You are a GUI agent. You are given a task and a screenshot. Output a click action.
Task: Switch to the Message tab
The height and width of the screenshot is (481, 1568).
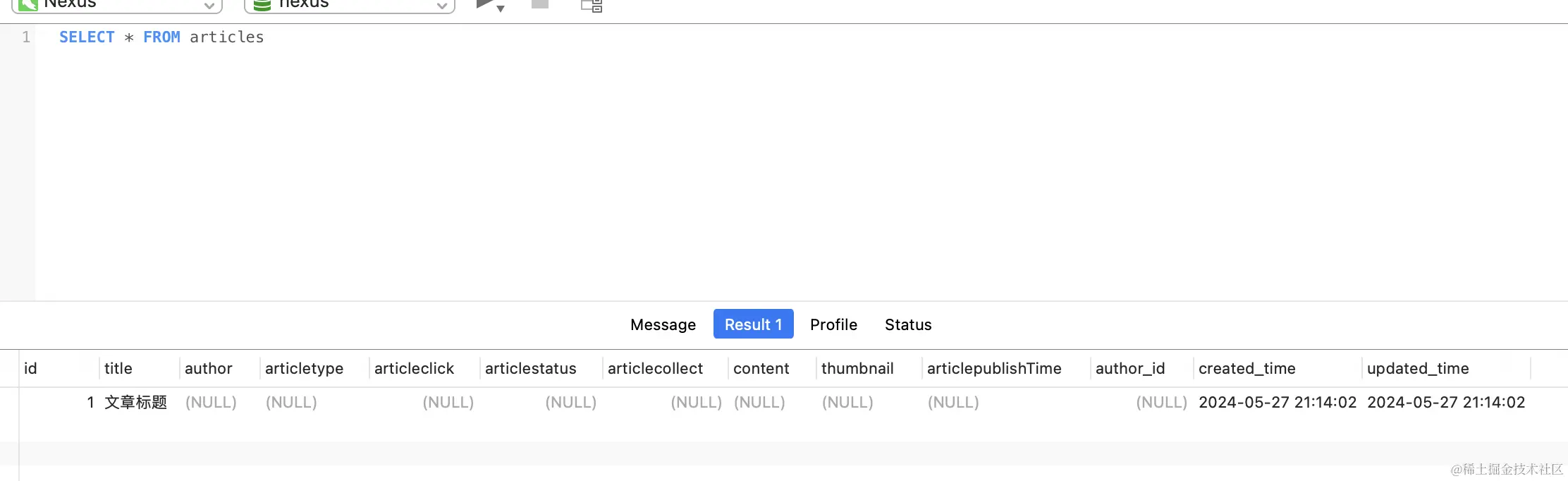click(663, 324)
